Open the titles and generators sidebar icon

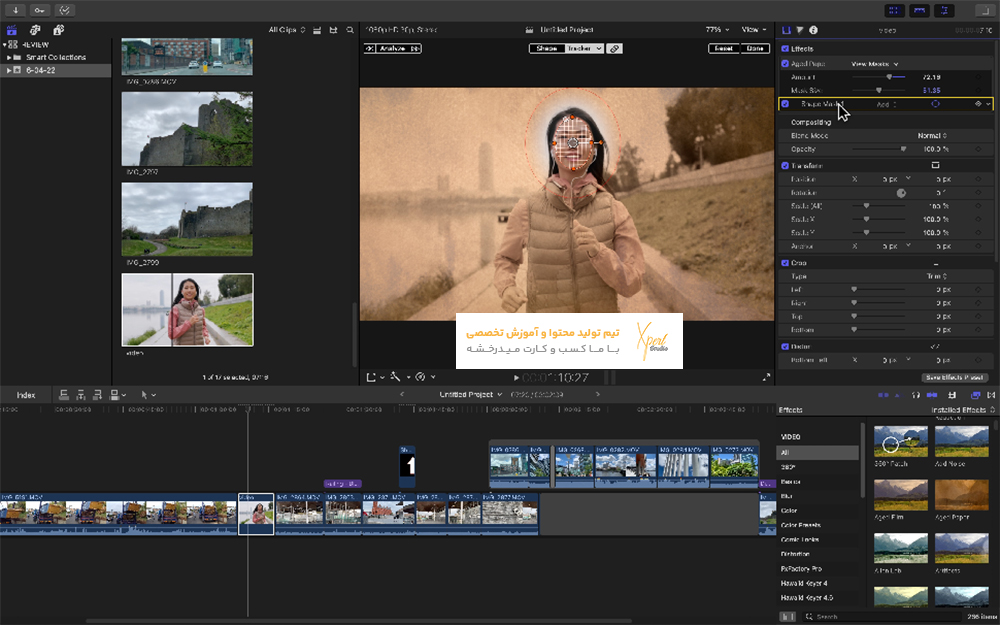[59, 30]
